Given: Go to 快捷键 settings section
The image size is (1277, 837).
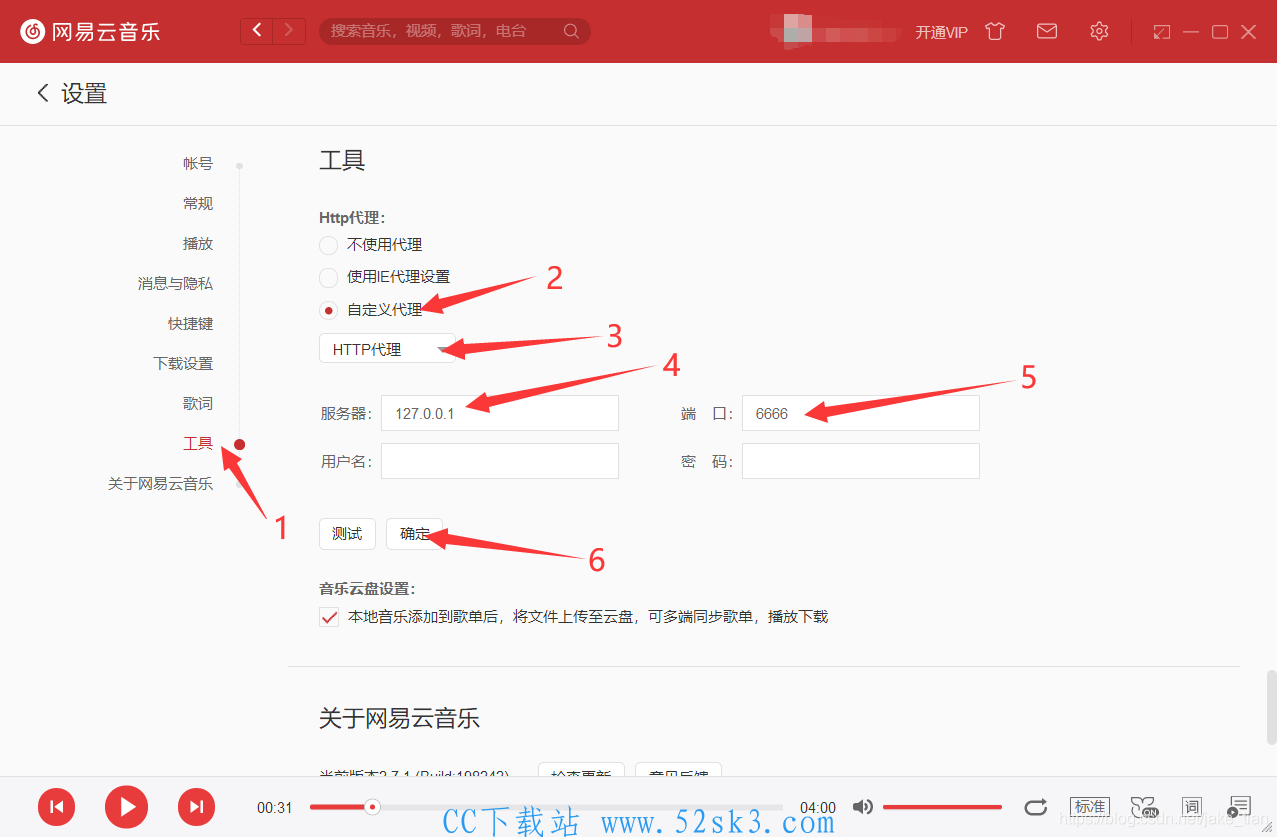Looking at the screenshot, I should tap(190, 324).
